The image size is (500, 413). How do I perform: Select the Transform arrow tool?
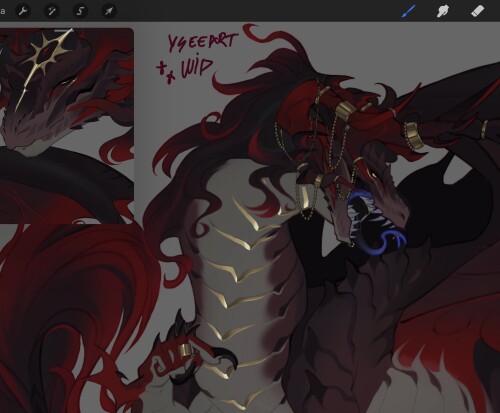point(109,11)
